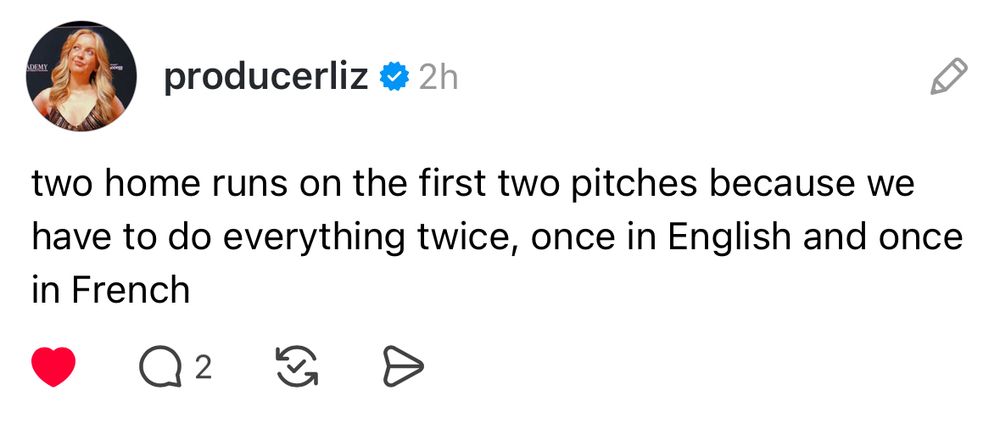Viewport: 1000px width, 423px height.
Task: Click the 2h timestamp
Action: click(x=437, y=77)
